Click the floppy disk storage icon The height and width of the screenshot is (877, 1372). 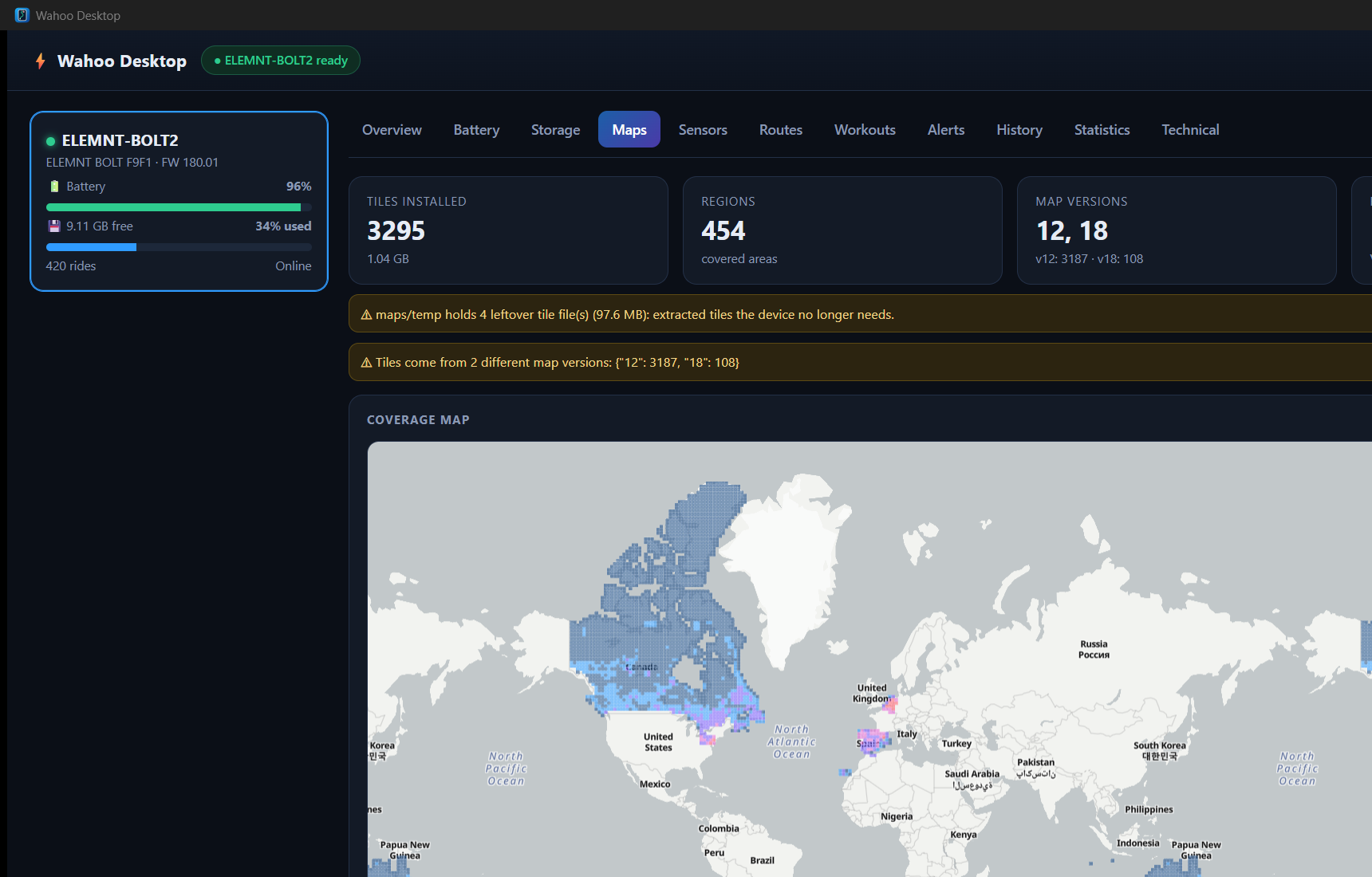pyautogui.click(x=54, y=226)
